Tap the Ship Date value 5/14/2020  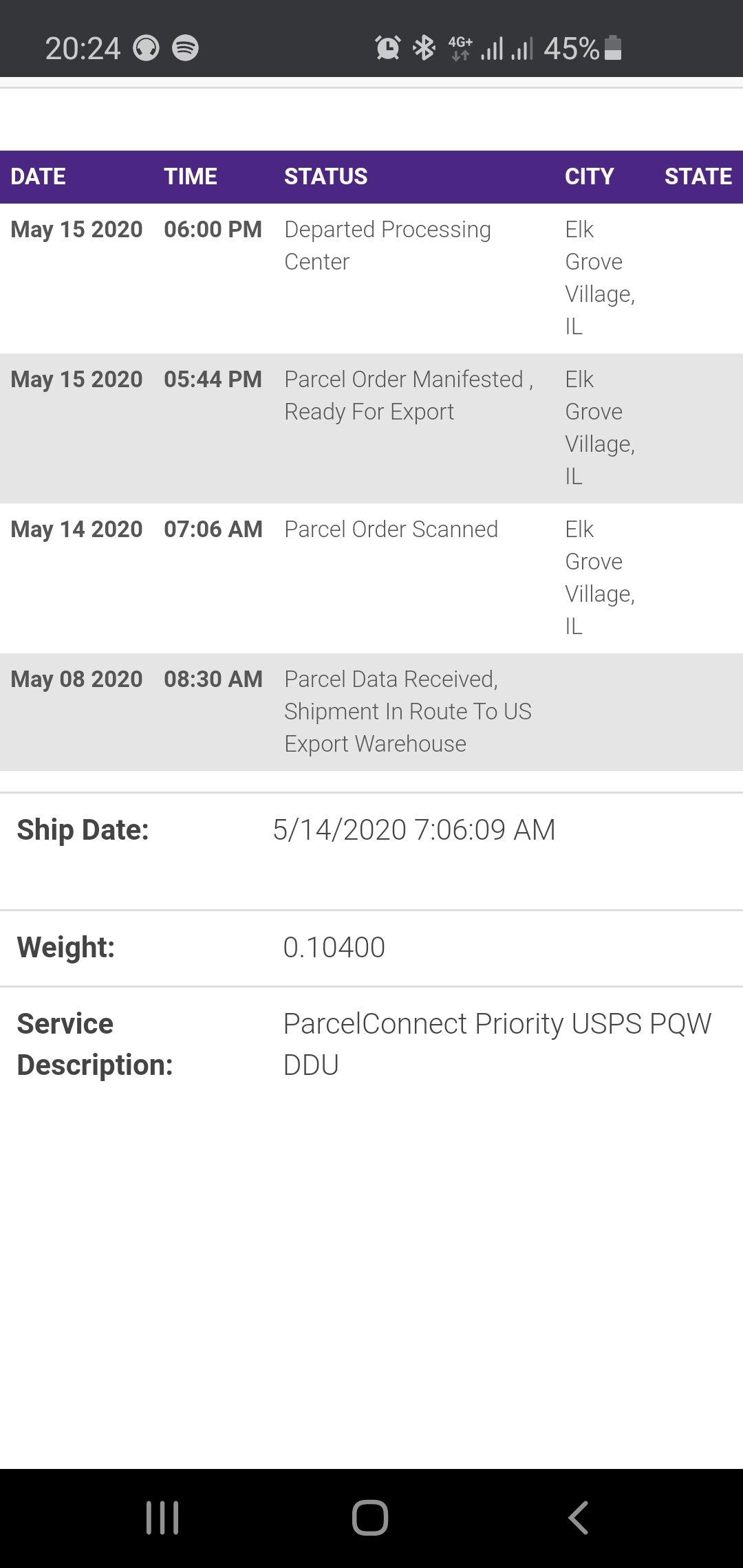413,830
